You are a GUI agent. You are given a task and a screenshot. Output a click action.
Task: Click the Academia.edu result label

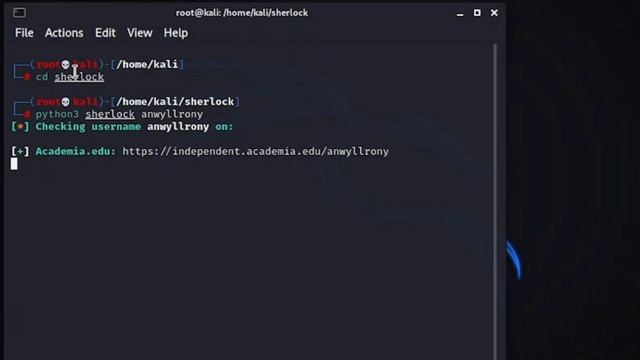click(75, 151)
